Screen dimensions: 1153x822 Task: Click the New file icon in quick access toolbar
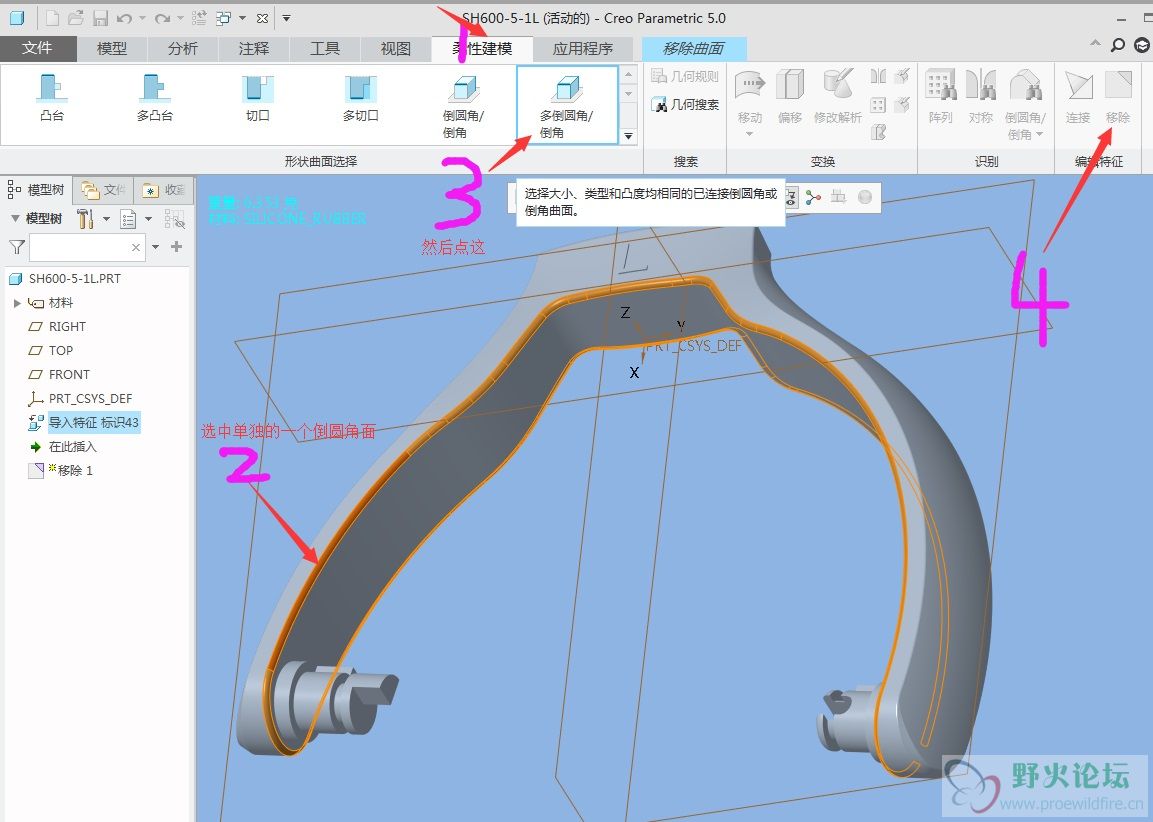pos(52,18)
